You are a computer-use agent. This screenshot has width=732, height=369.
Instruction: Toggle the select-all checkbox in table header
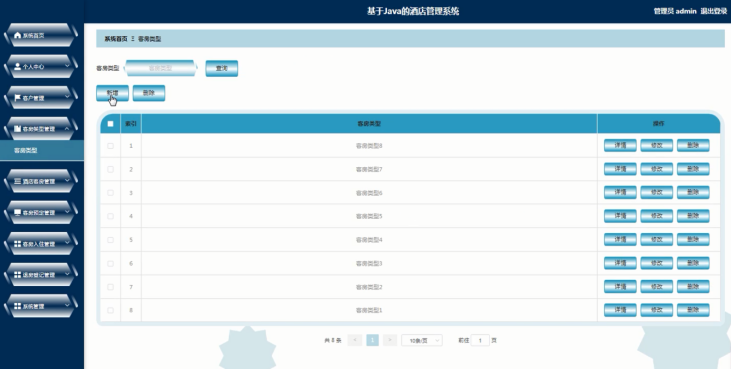coord(111,124)
